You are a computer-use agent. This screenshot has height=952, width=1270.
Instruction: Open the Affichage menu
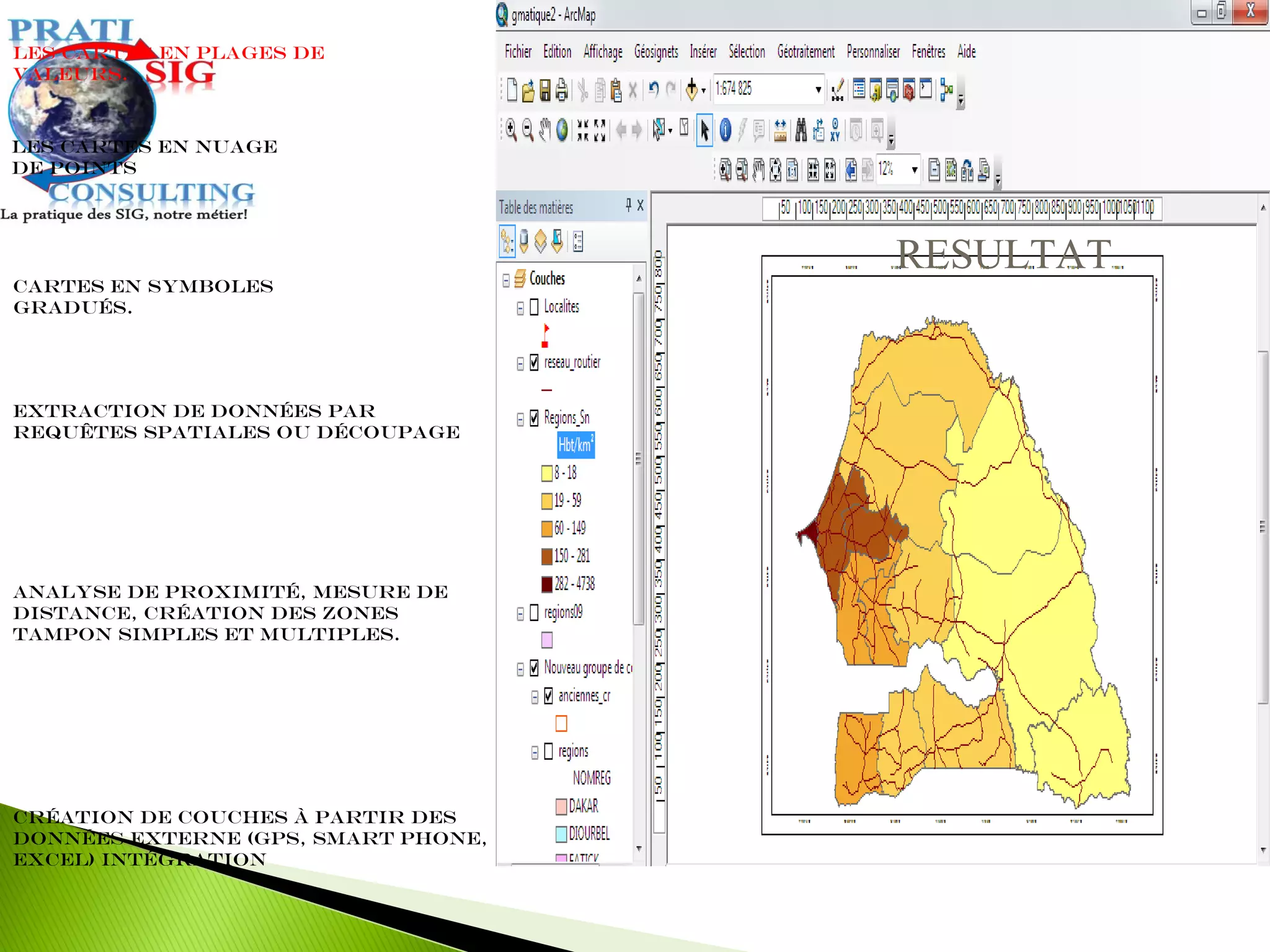pos(602,52)
